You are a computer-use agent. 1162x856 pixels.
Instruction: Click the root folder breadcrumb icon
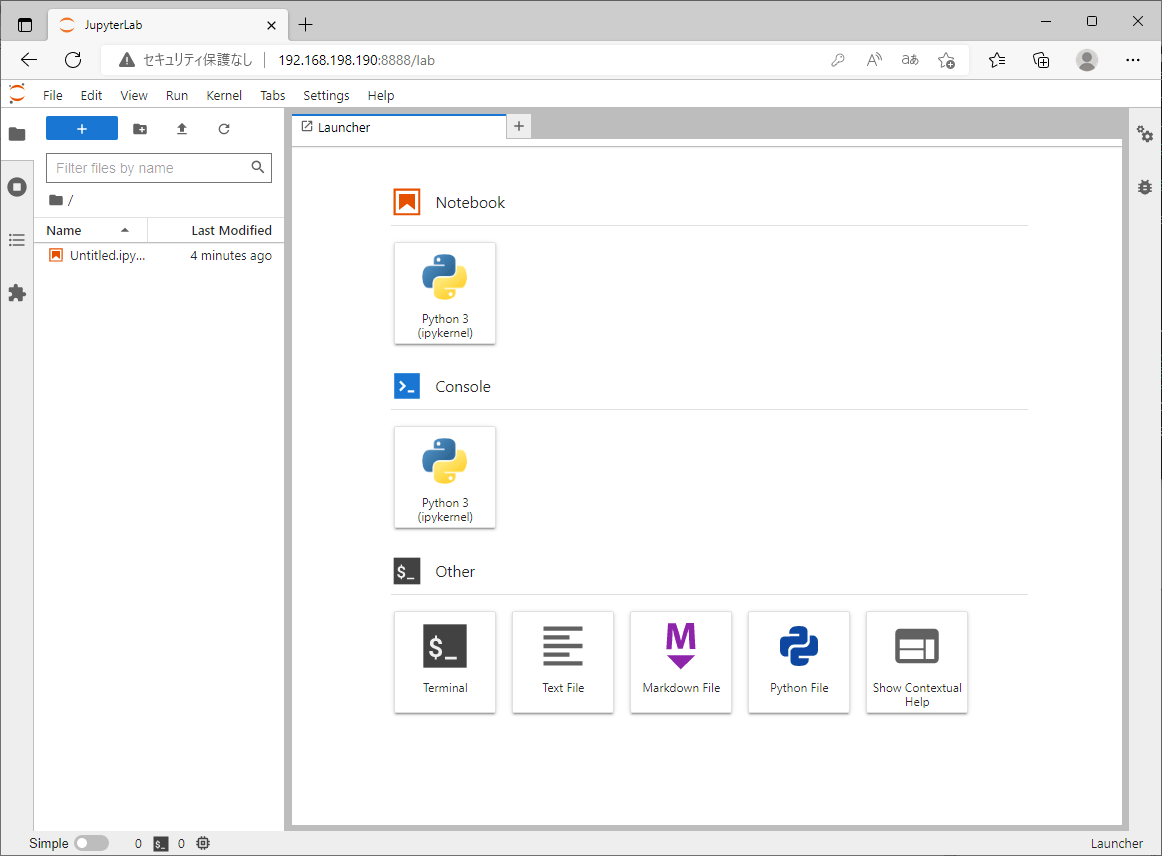click(x=56, y=200)
